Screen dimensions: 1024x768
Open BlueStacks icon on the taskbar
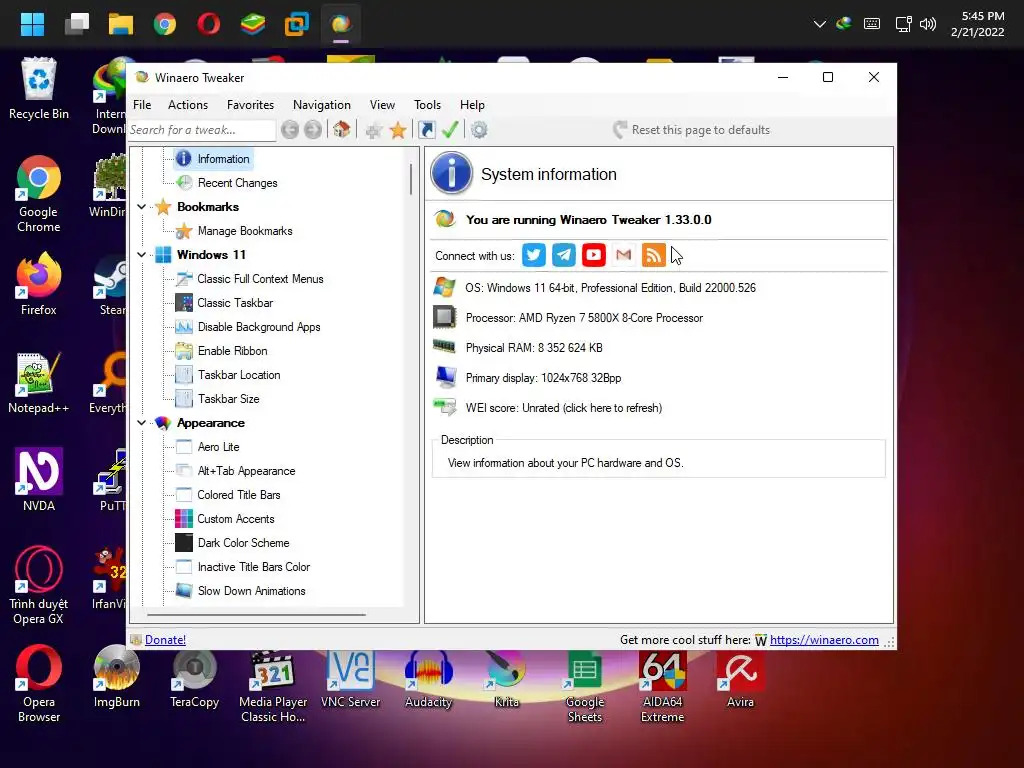click(253, 24)
